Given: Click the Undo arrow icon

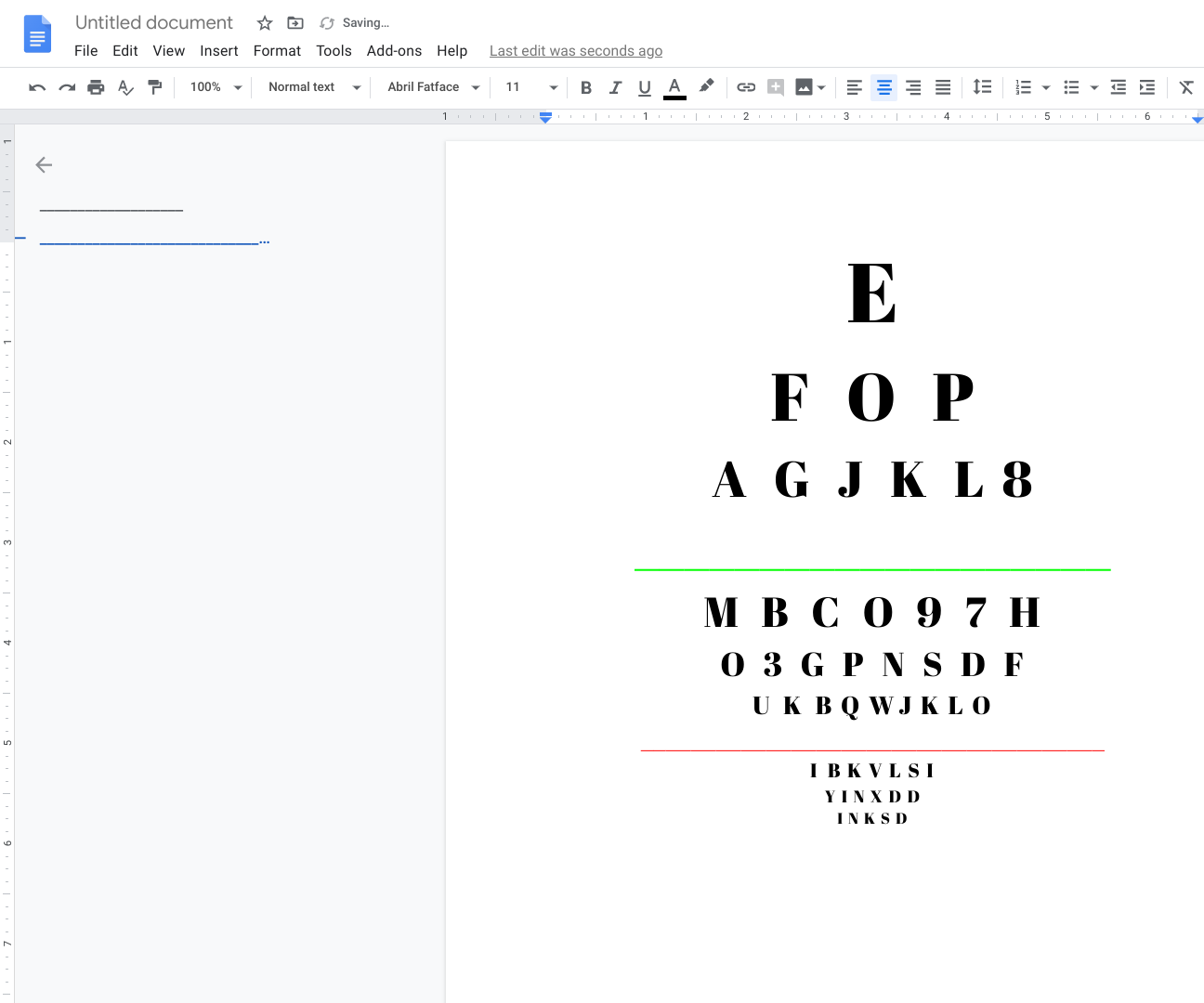Looking at the screenshot, I should coord(37,87).
